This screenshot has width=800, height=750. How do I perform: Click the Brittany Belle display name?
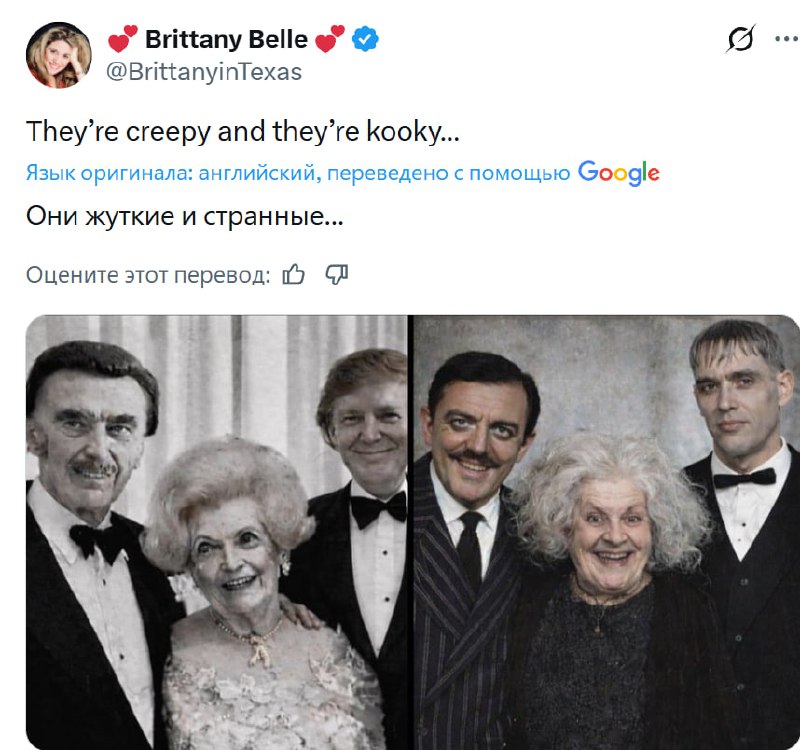226,40
